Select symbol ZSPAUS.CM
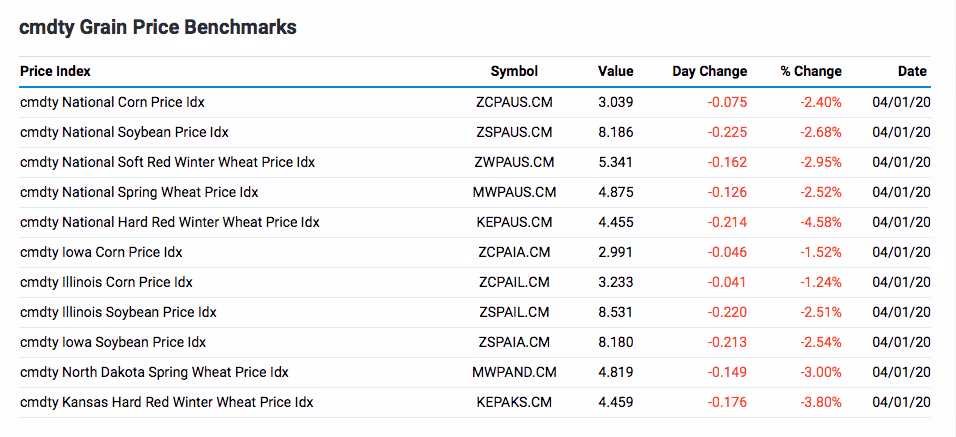Screen dimensions: 956x437 pyautogui.click(x=515, y=132)
